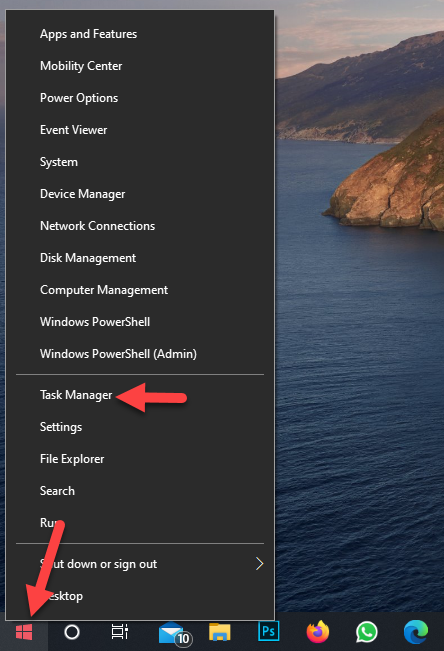Open Device Manager entry
Image resolution: width=444 pixels, height=651 pixels.
pyautogui.click(x=82, y=194)
